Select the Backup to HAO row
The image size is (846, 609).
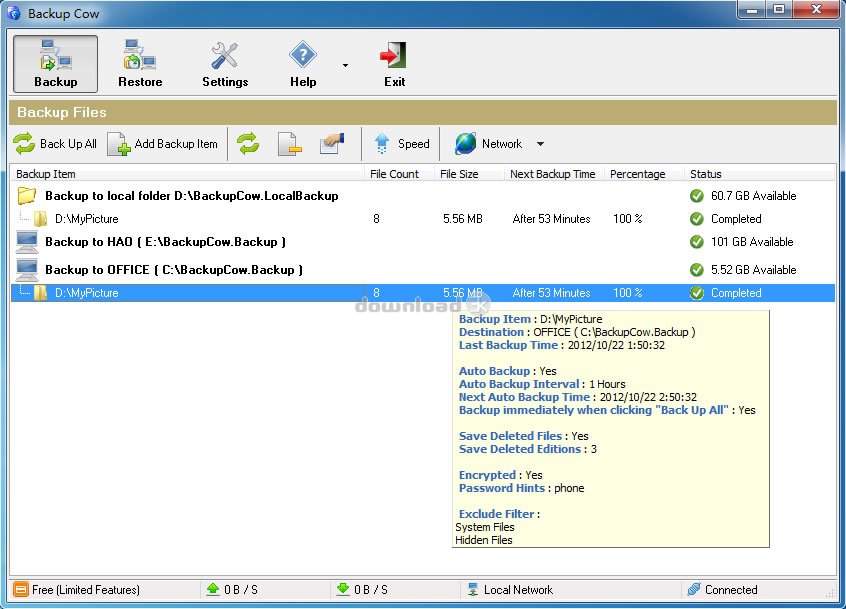pyautogui.click(x=423, y=242)
